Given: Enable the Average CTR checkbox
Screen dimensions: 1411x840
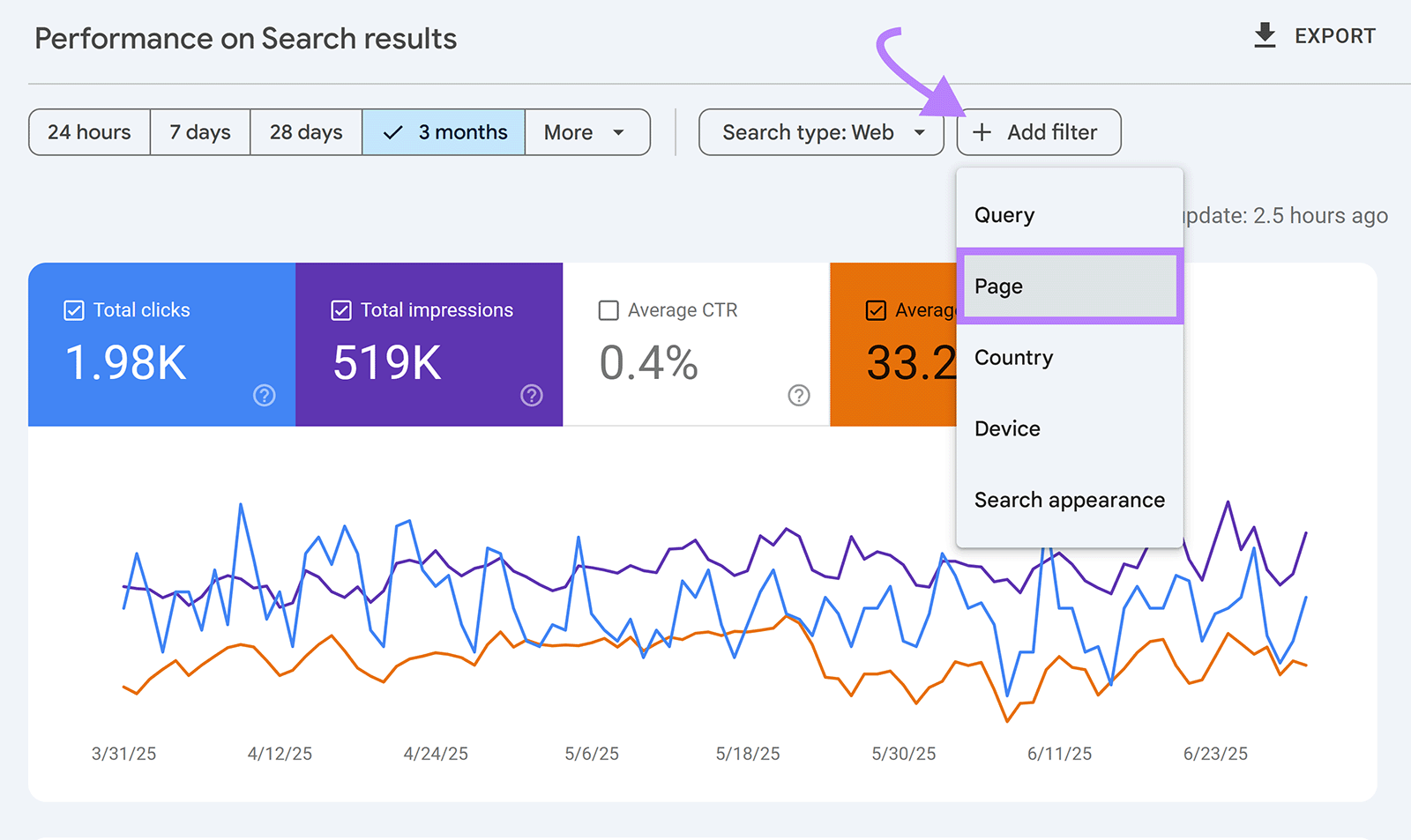Looking at the screenshot, I should coord(608,309).
